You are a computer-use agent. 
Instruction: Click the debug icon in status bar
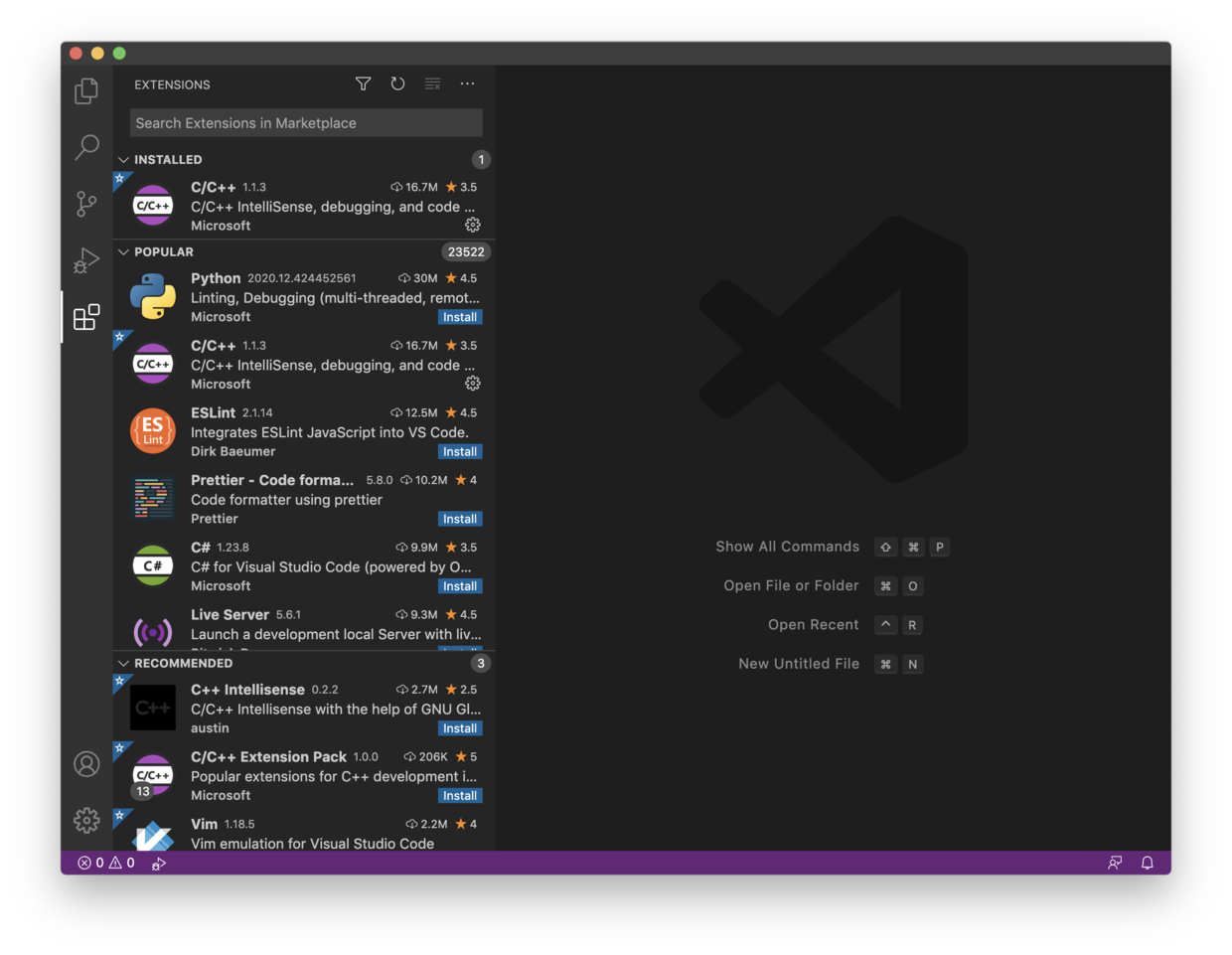(159, 864)
